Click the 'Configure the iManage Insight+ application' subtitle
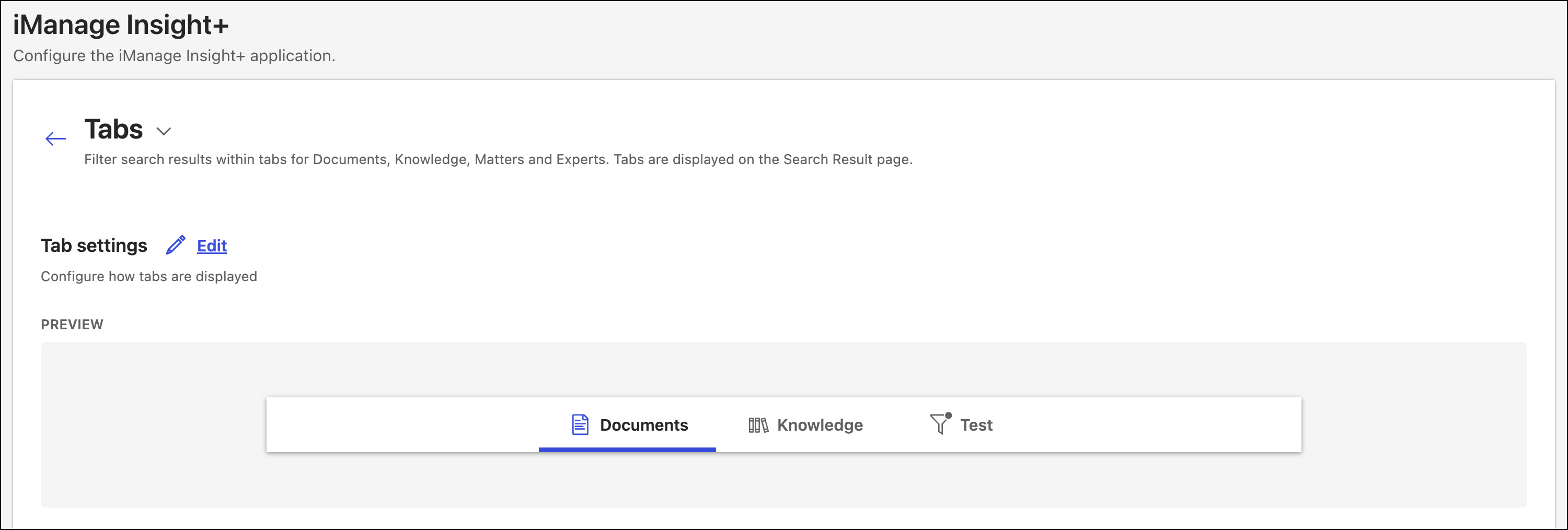 pyautogui.click(x=174, y=56)
